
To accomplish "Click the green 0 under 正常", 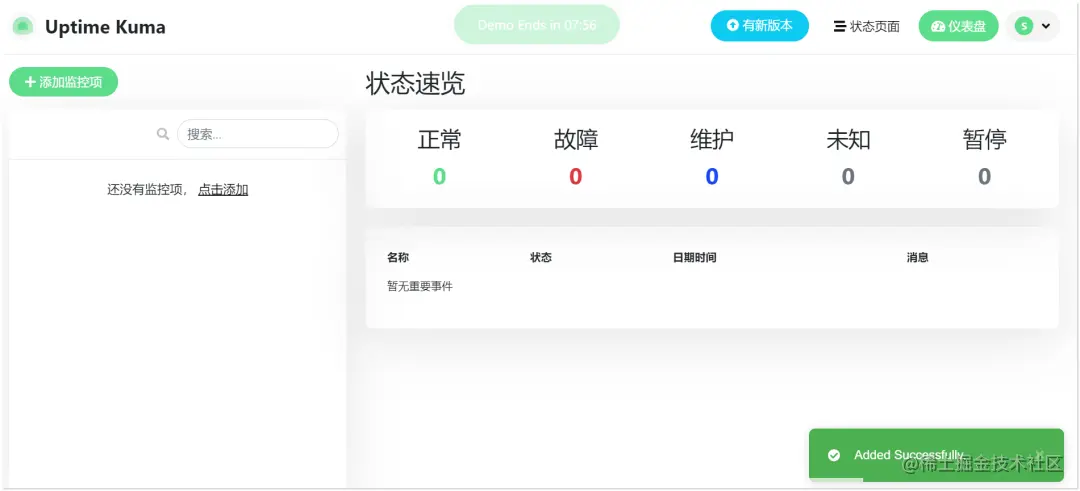I will (x=439, y=177).
